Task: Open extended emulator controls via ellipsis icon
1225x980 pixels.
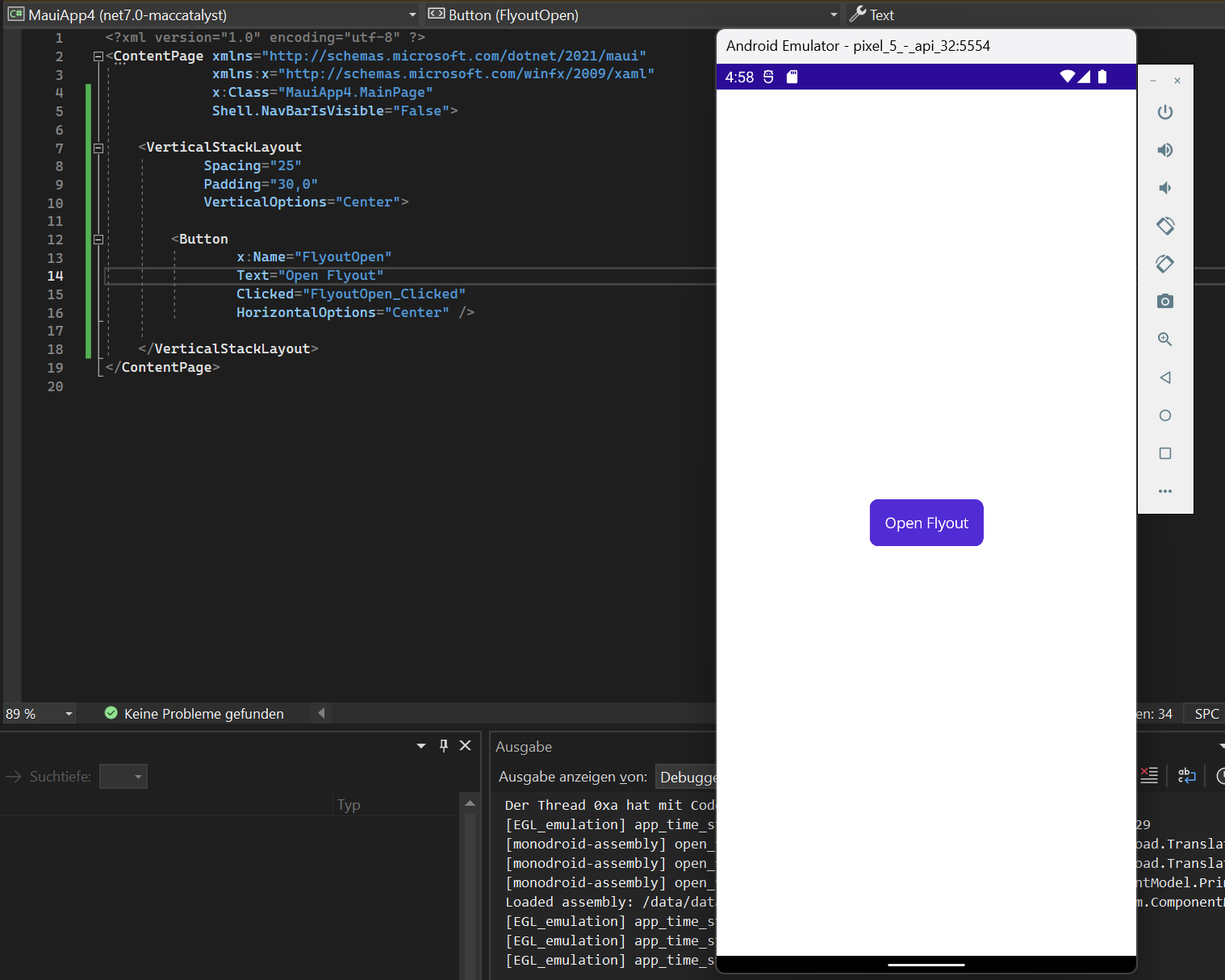Action: 1165,491
